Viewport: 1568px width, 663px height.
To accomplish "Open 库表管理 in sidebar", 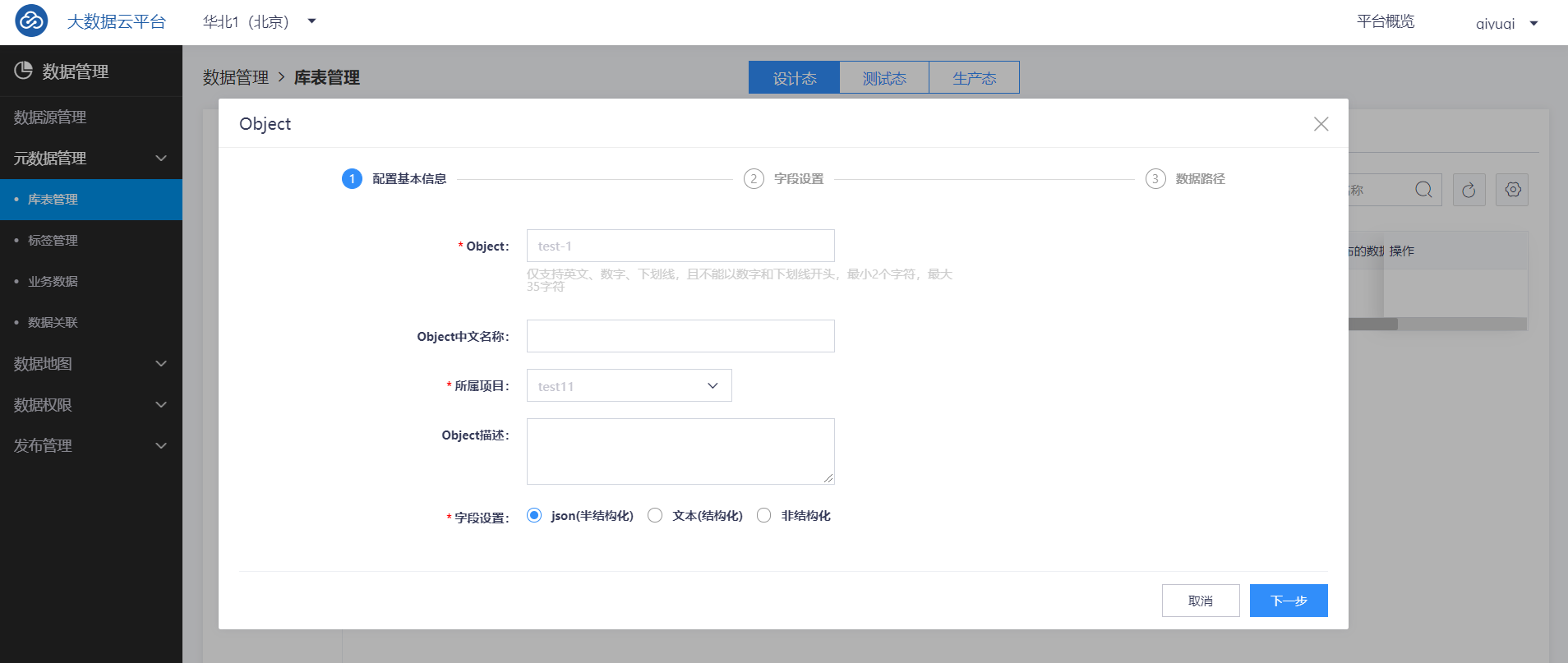I will click(90, 199).
